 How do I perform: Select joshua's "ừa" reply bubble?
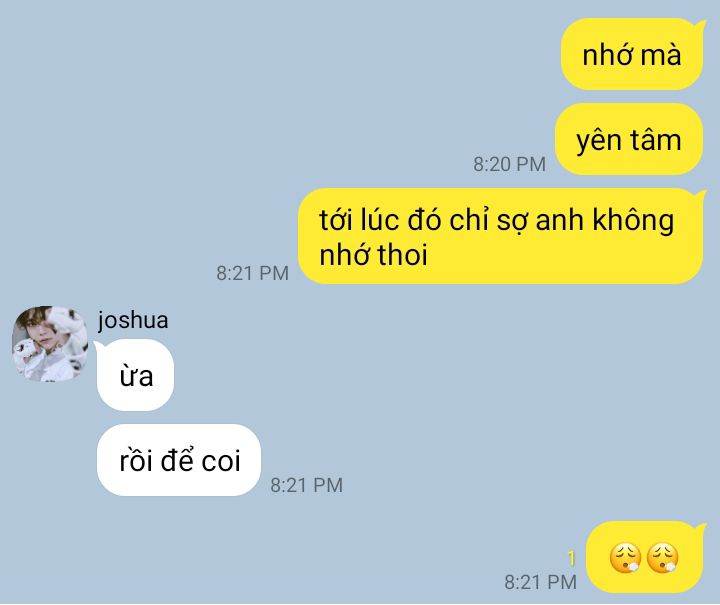[x=135, y=375]
